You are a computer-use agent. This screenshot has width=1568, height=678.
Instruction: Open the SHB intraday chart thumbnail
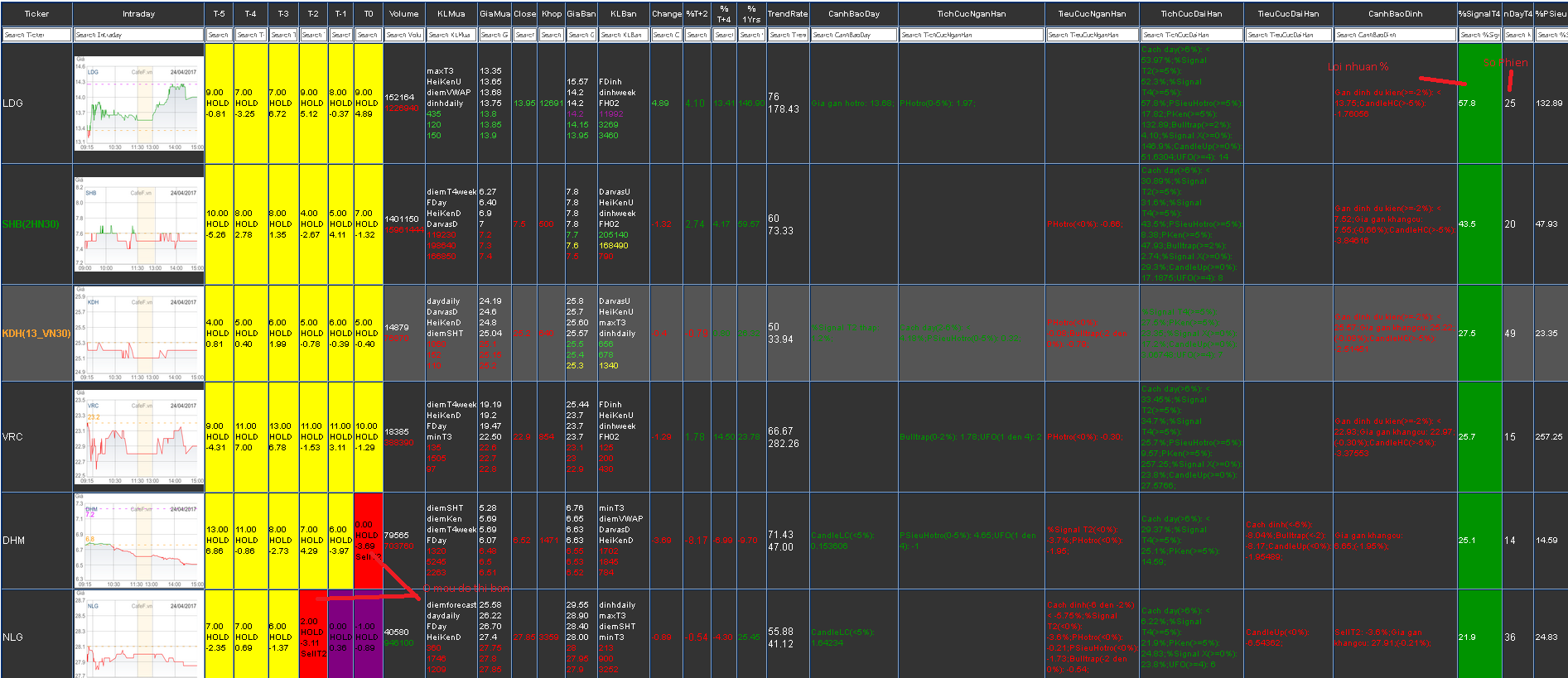(x=138, y=224)
